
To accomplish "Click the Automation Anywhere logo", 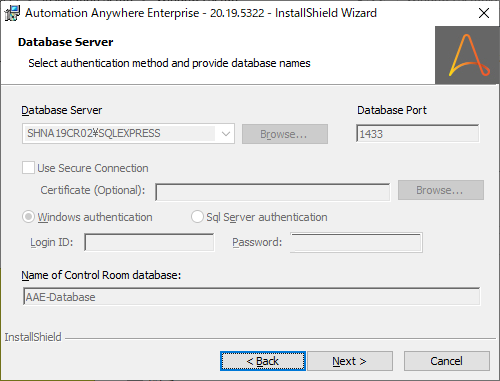I will pyautogui.click(x=468, y=55).
